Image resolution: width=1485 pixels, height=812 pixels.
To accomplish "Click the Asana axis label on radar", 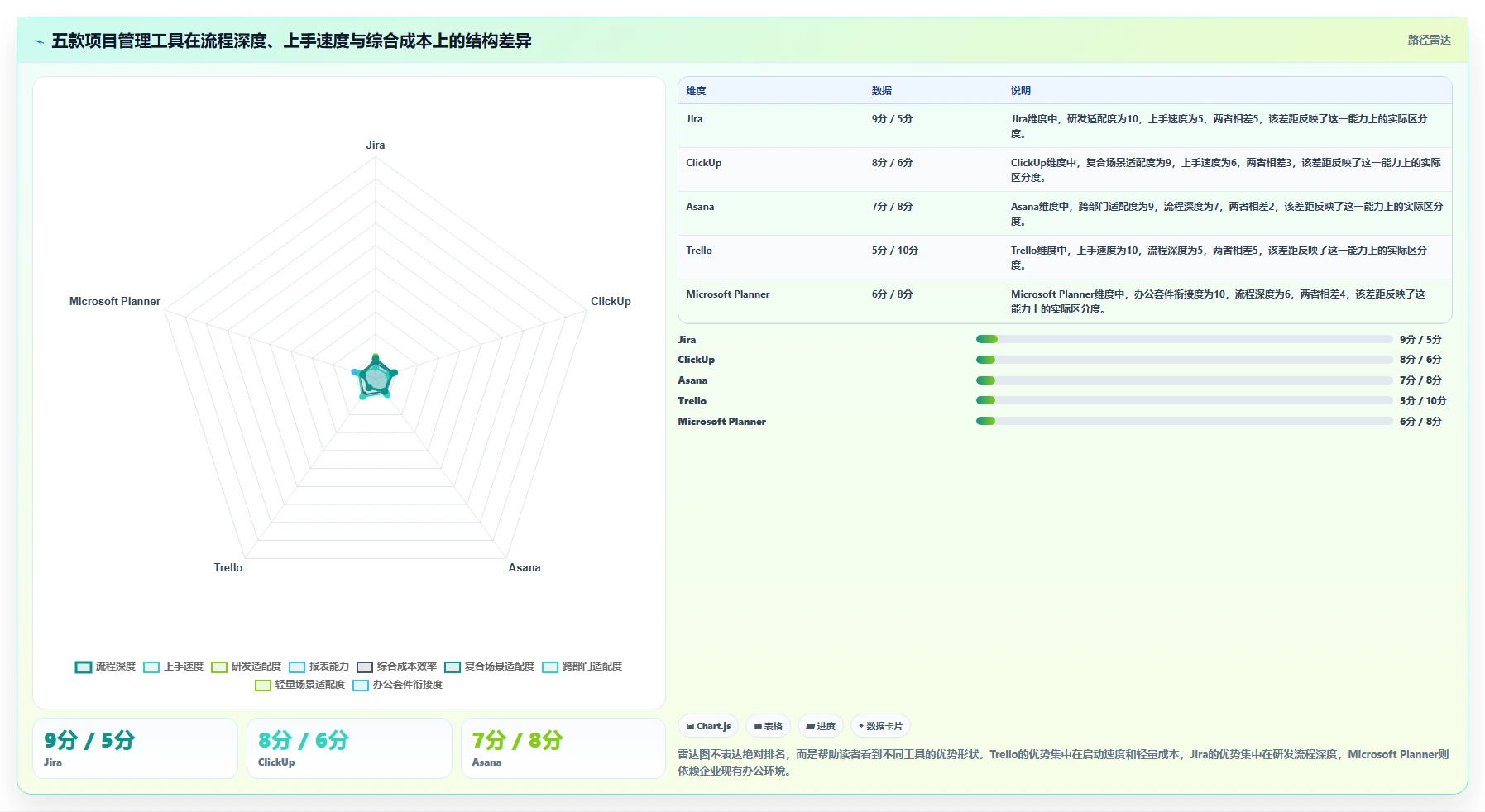I will pos(525,567).
